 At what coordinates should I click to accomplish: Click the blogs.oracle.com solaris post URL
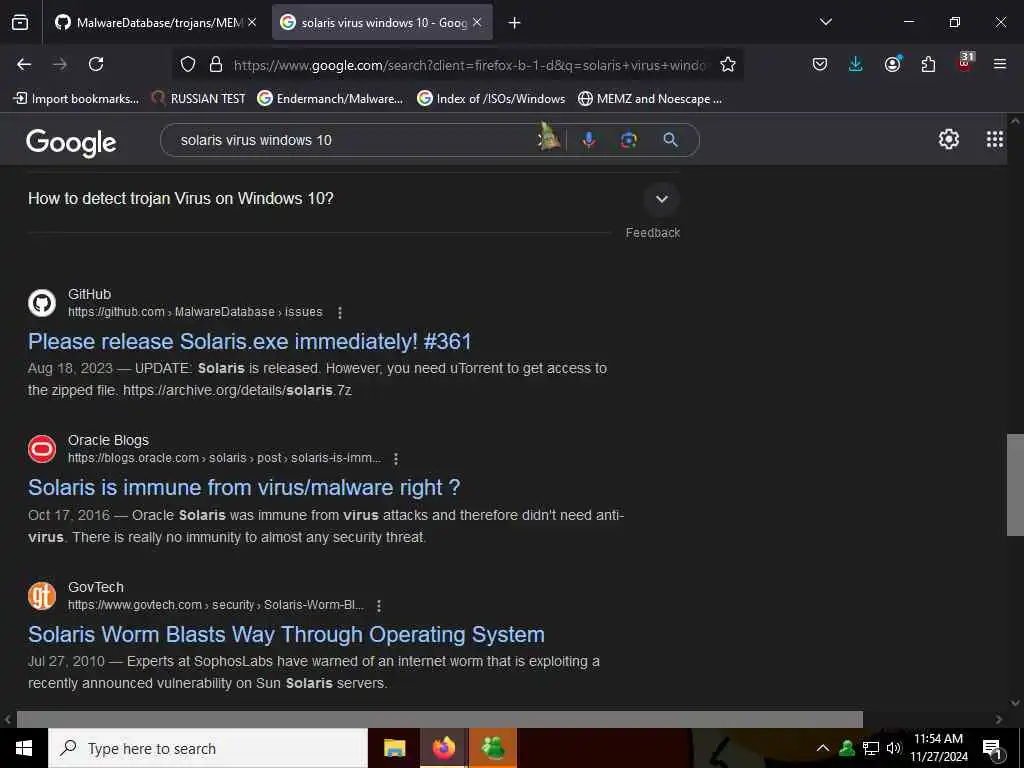[224, 458]
